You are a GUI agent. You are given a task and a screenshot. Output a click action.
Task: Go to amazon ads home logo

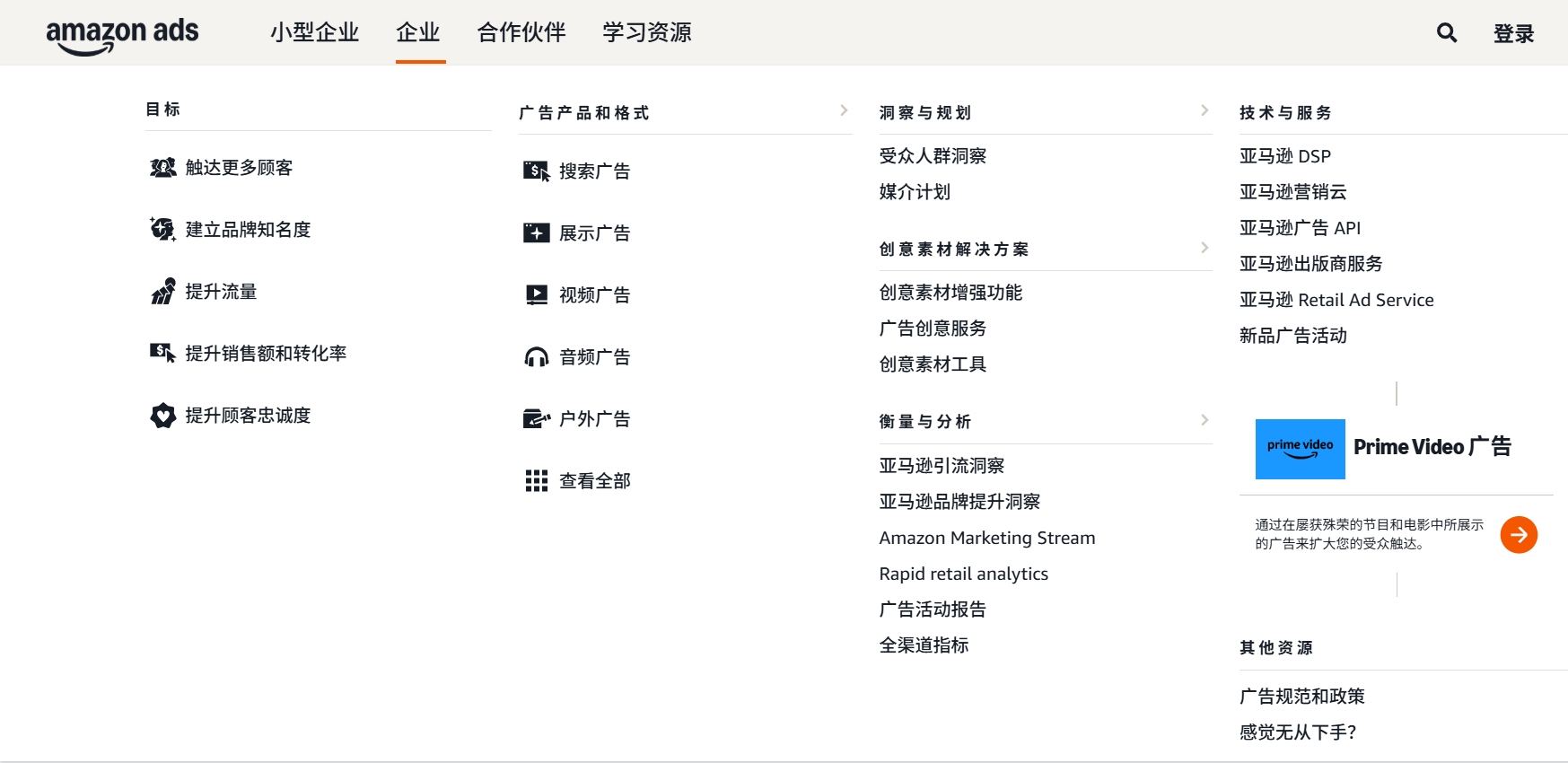(x=122, y=34)
